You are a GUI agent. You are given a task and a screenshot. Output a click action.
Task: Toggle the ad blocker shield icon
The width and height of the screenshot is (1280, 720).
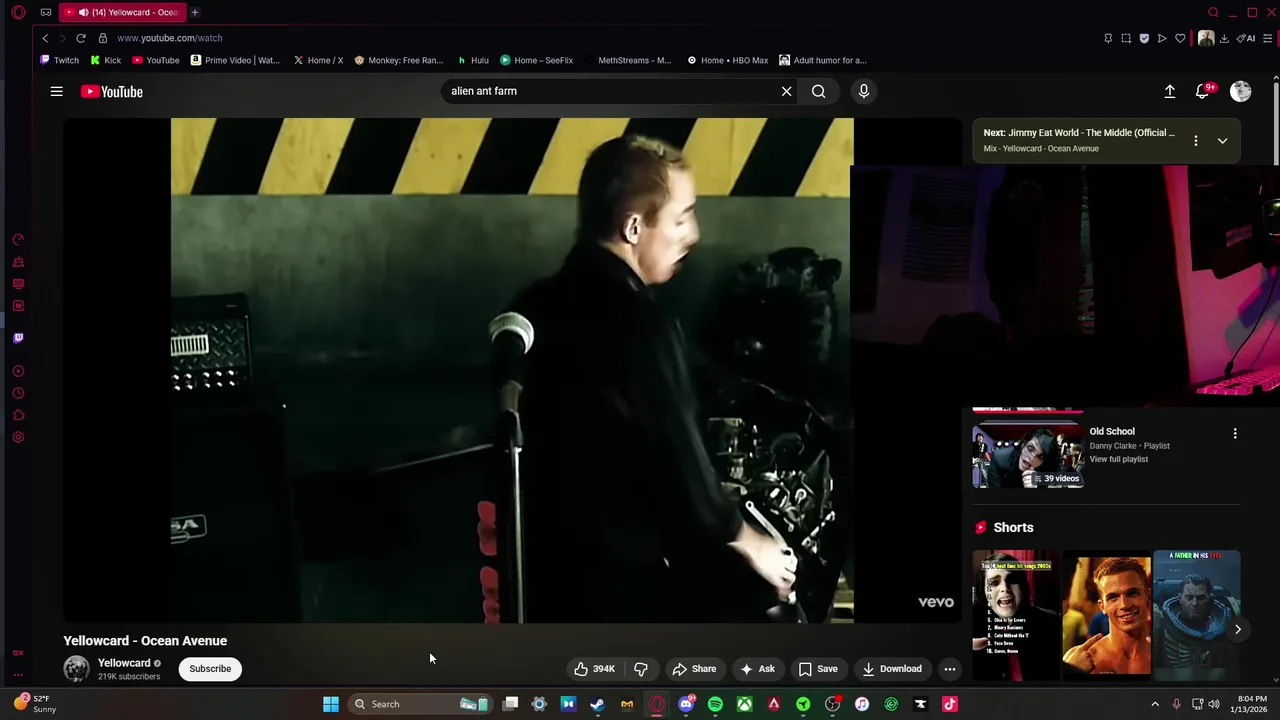click(1144, 38)
